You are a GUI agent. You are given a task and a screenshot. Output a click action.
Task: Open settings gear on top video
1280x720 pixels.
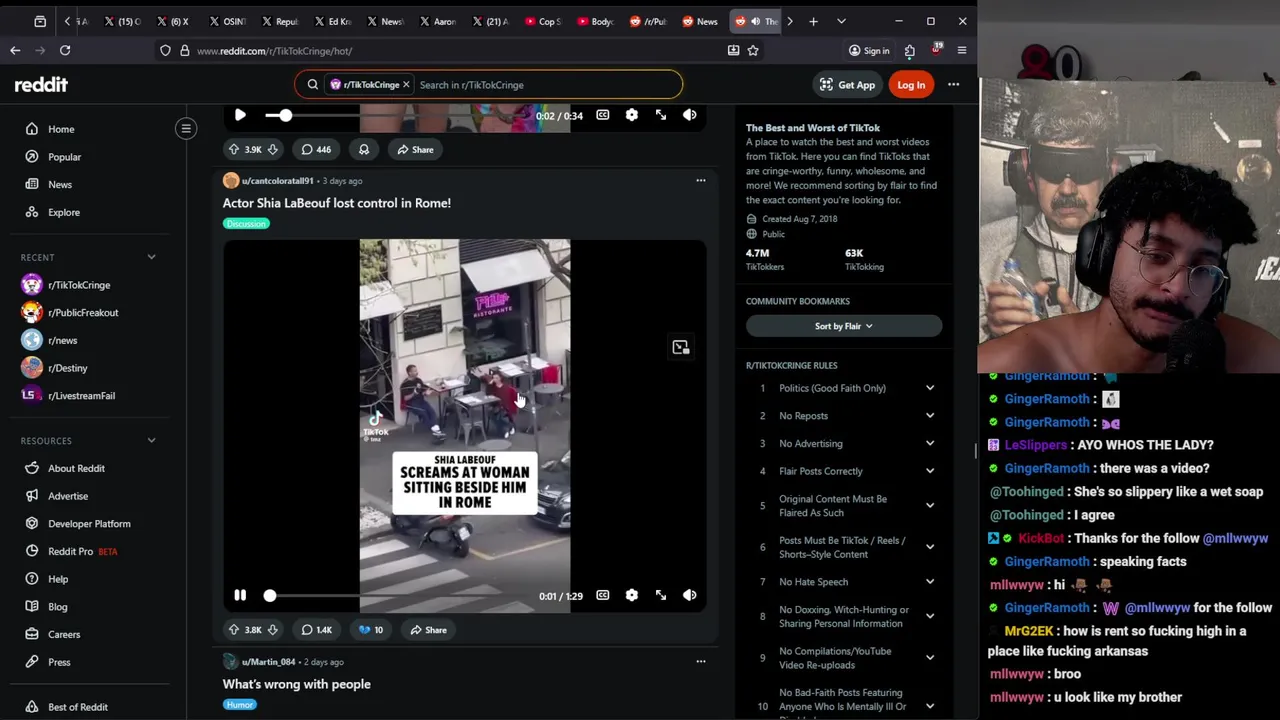pos(632,115)
